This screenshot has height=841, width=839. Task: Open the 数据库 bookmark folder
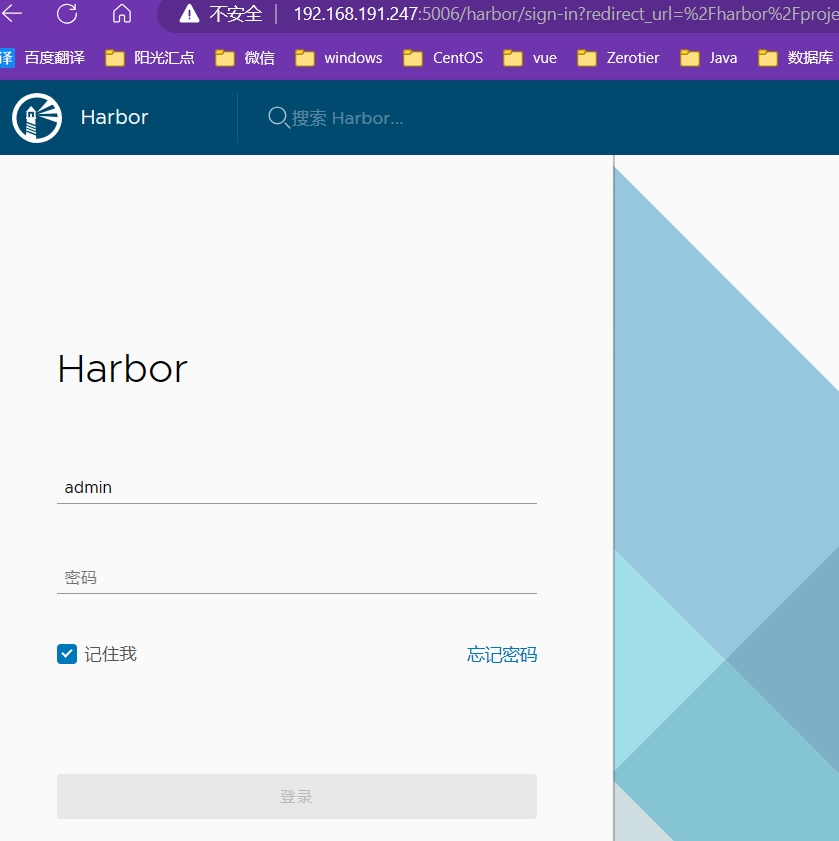[796, 57]
